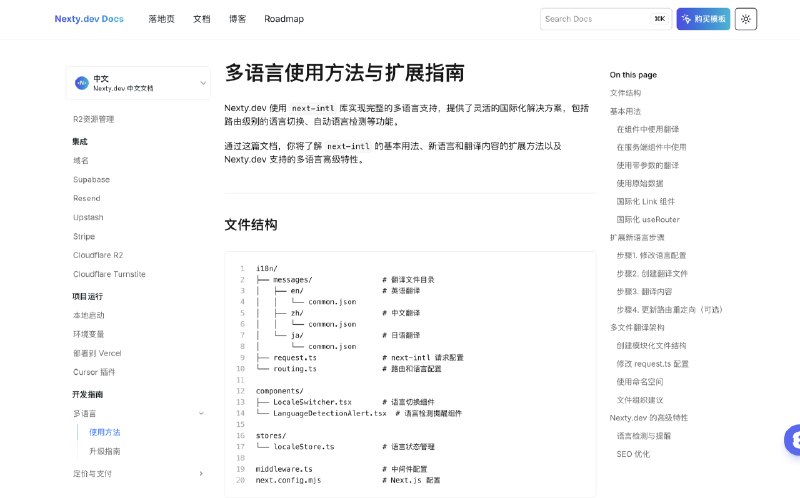Image resolution: width=800 pixels, height=498 pixels.
Task: Jump to 多文件翻译架构 outline link
Action: pyautogui.click(x=637, y=327)
